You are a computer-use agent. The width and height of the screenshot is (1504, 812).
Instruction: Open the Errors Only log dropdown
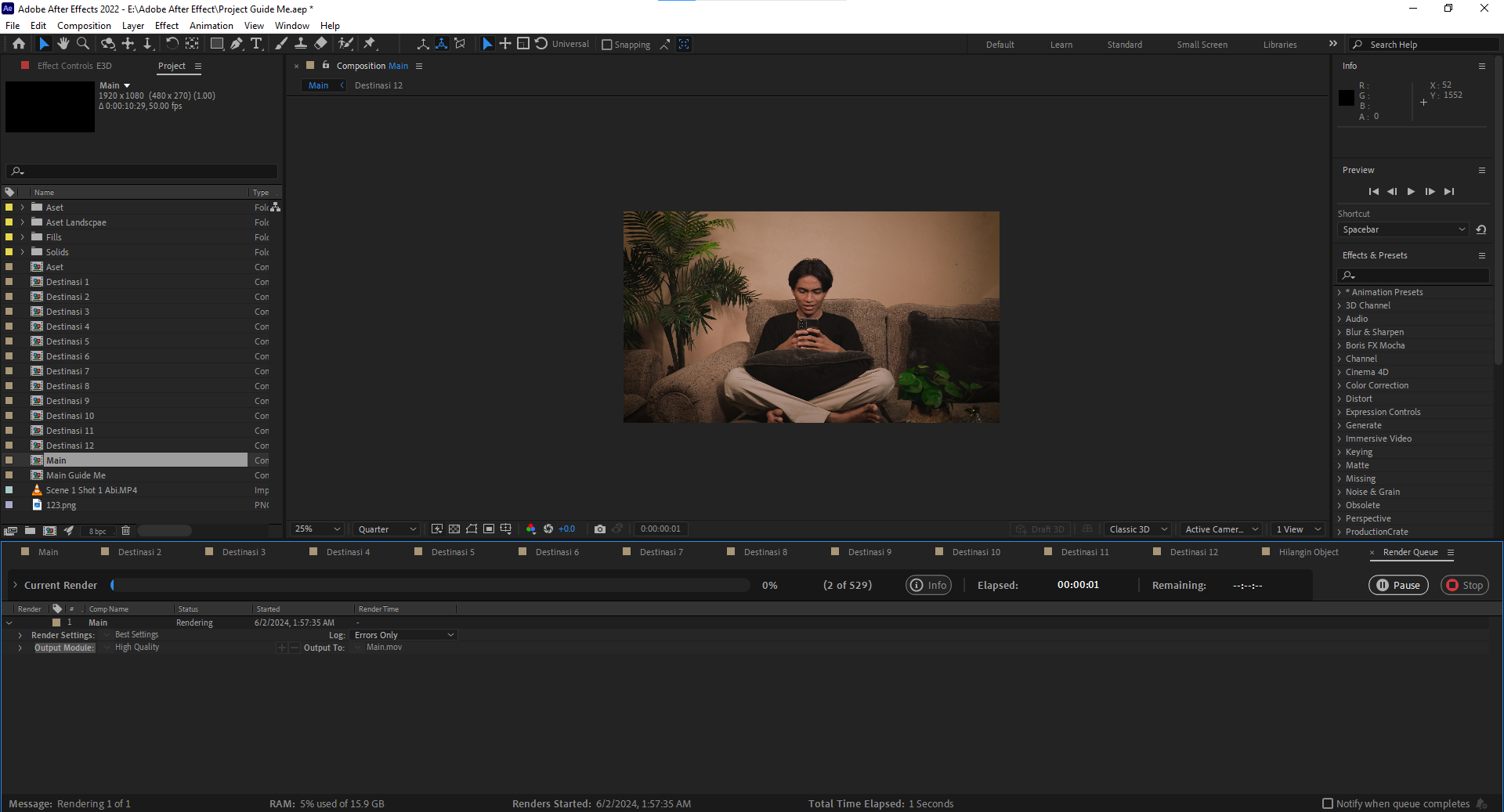403,635
